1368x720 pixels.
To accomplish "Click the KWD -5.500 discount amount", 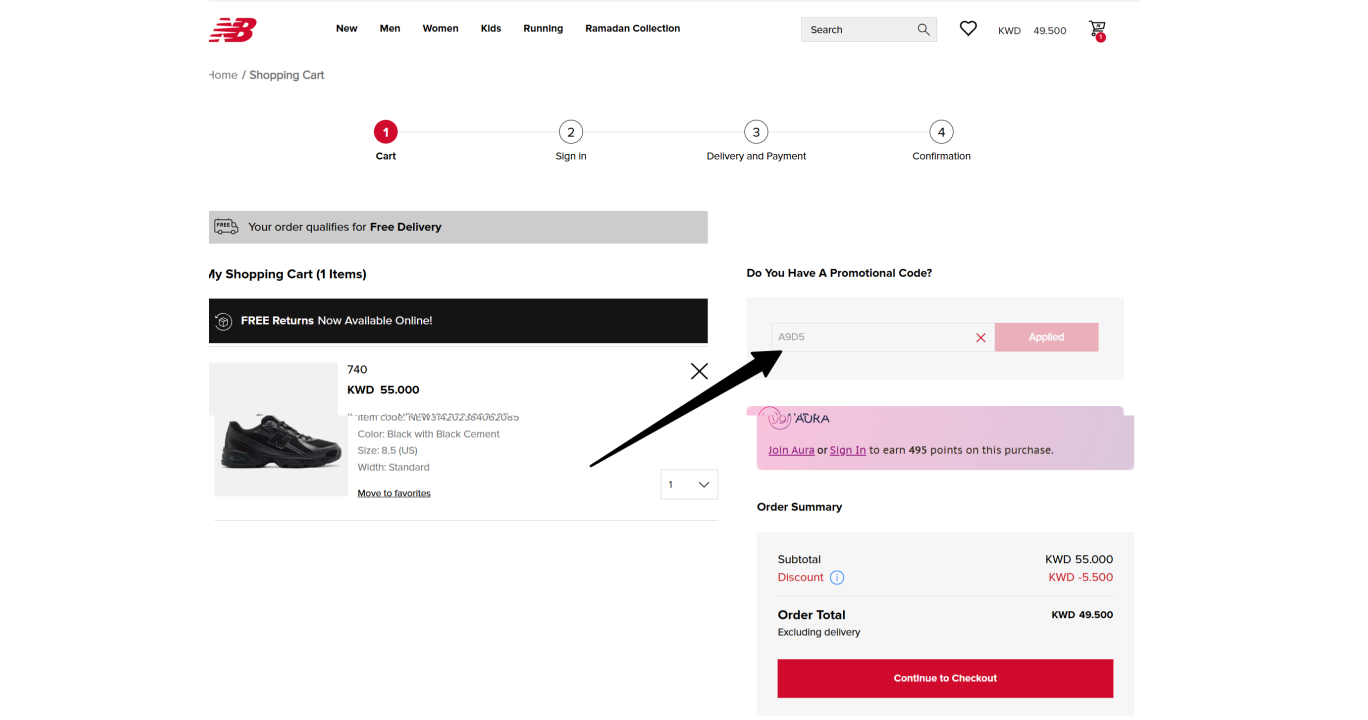I will pos(1080,577).
